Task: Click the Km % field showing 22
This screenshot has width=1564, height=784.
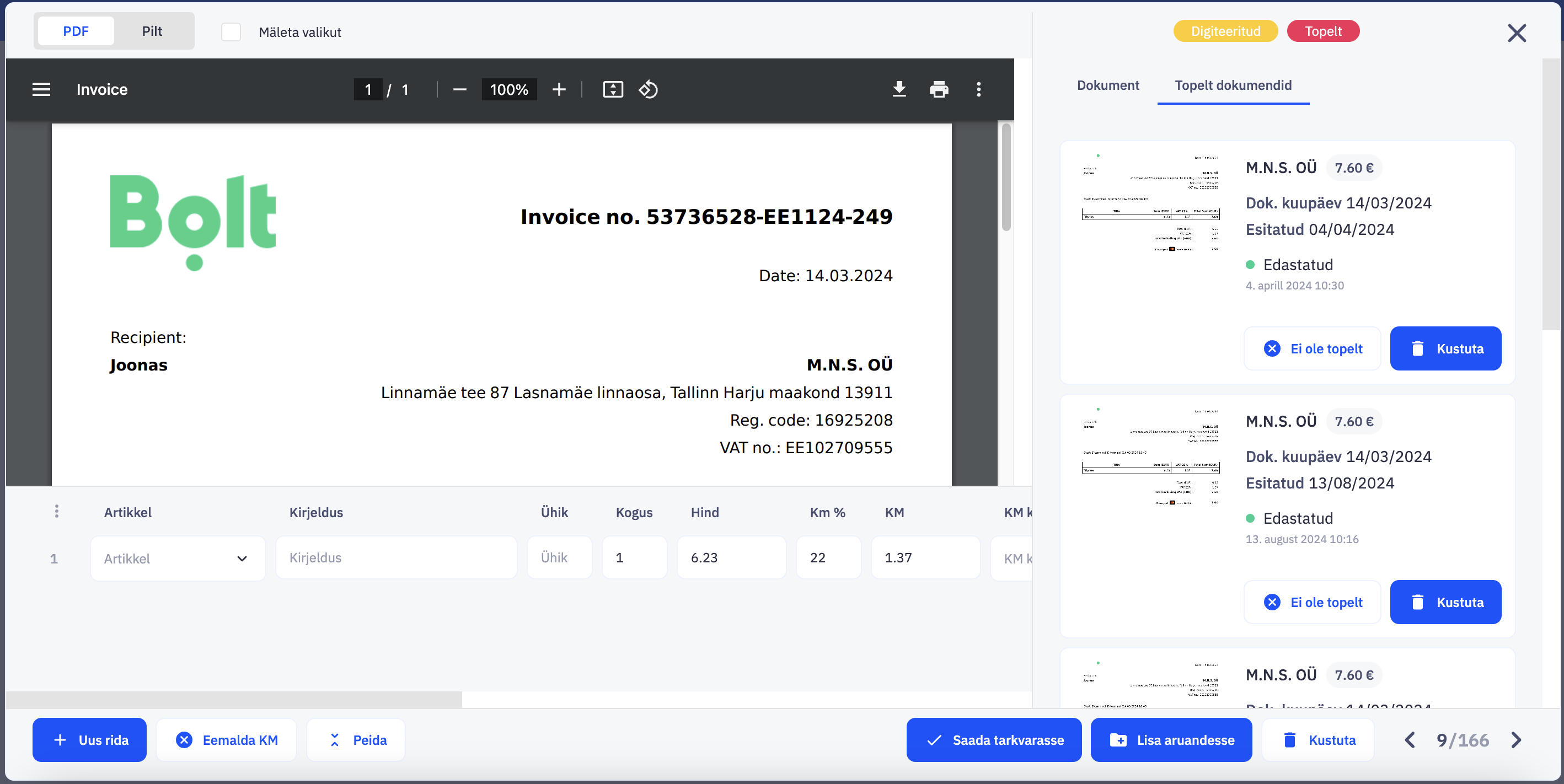Action: 829,557
